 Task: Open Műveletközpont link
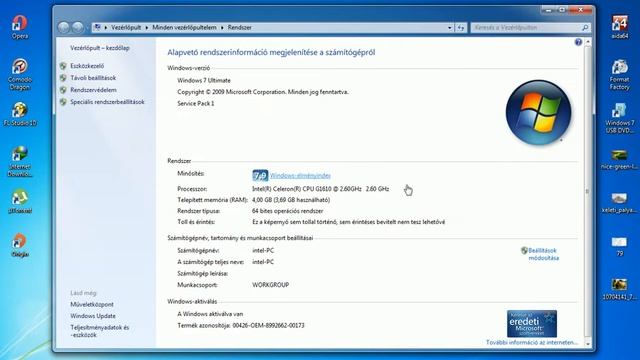click(92, 304)
